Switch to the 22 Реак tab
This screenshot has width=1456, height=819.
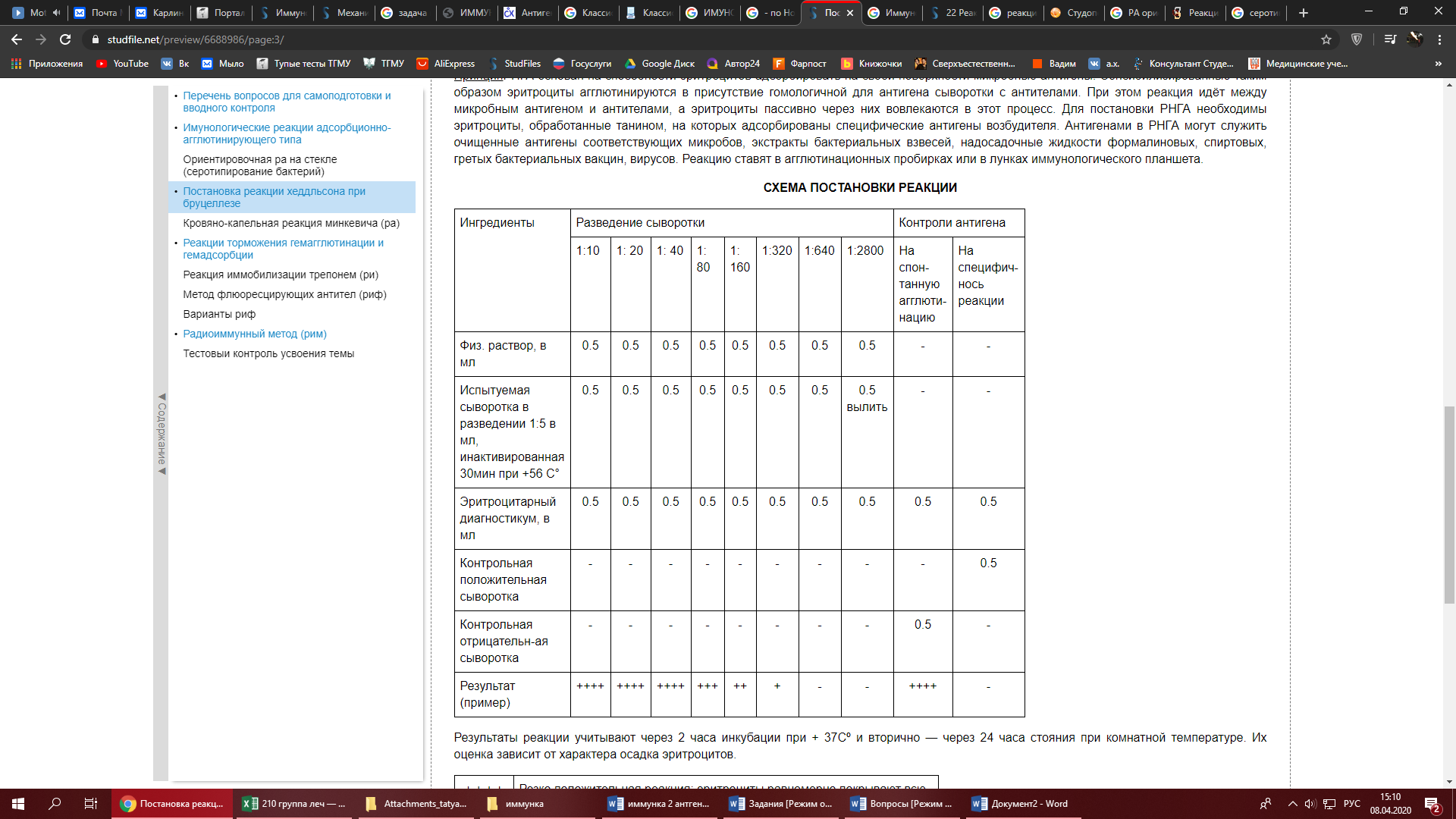click(952, 13)
